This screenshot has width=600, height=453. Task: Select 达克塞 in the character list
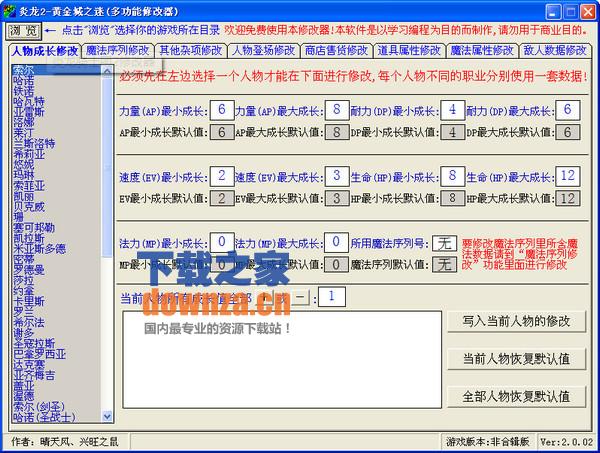[x=57, y=365]
